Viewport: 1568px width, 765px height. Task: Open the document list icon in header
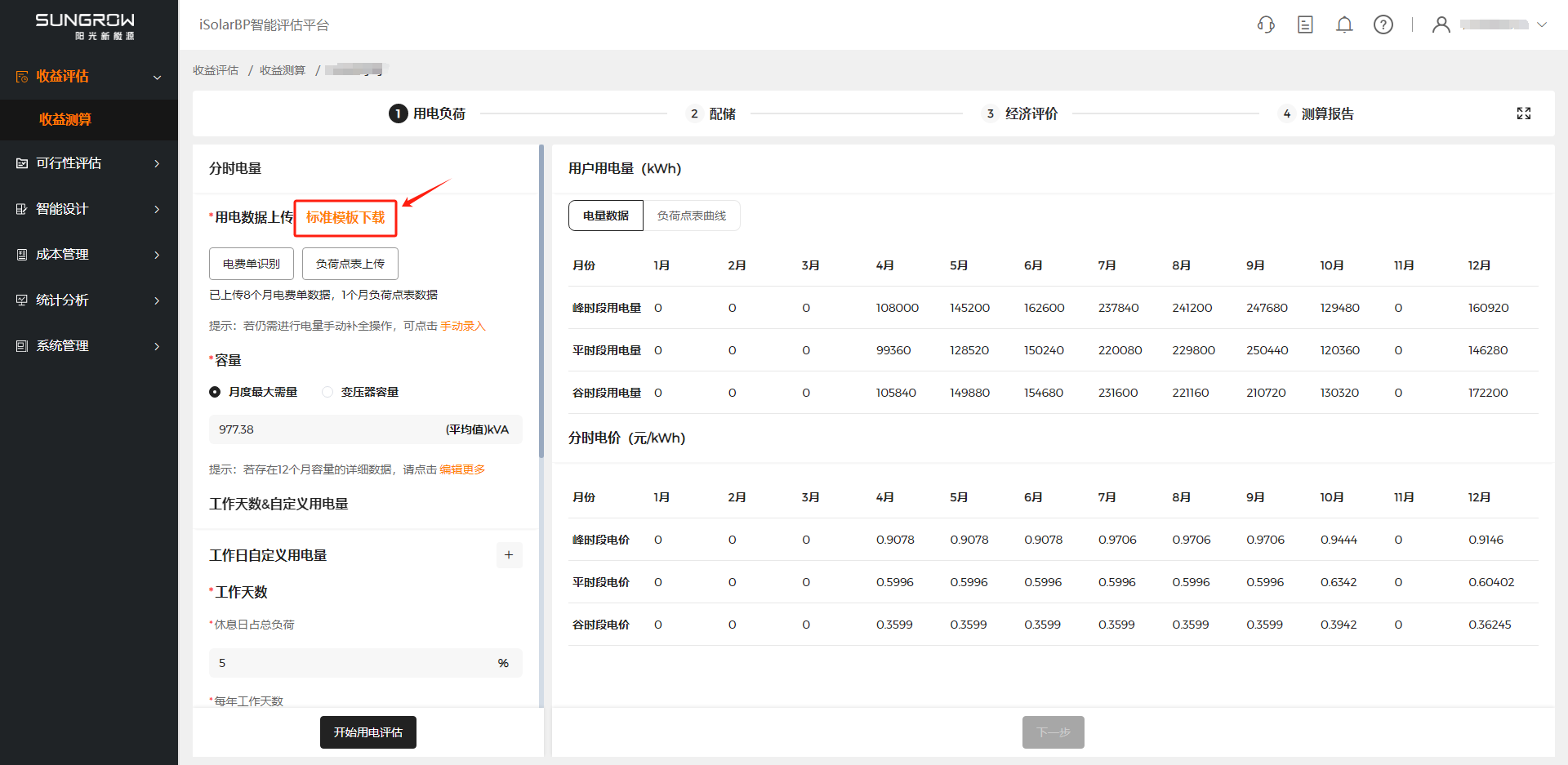1305,24
